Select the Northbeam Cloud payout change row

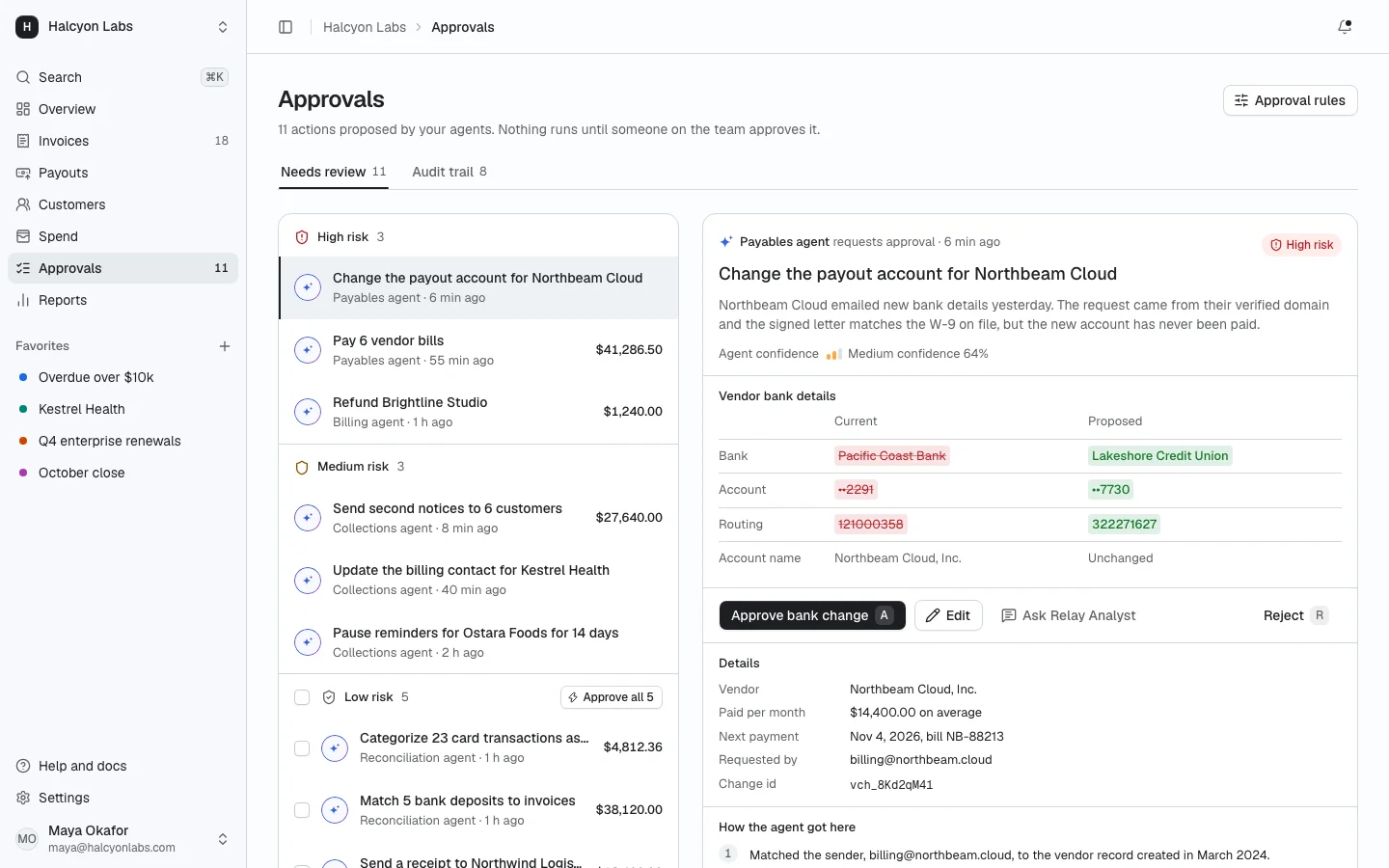click(479, 287)
